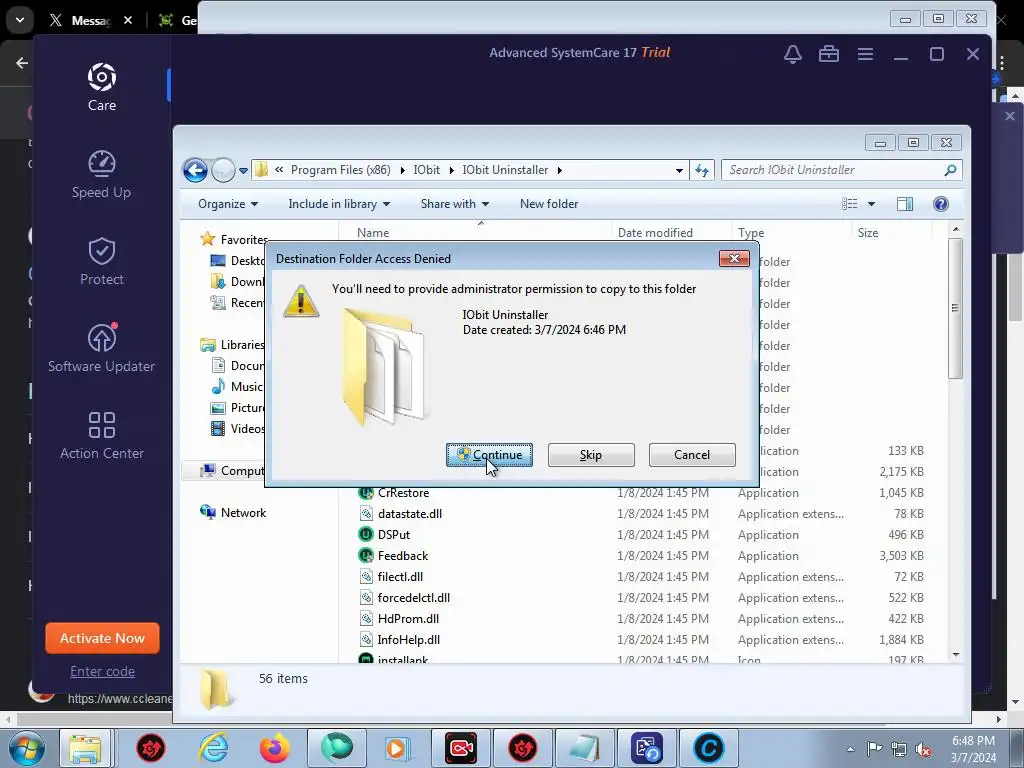Open the browser tab list dropdown
The image size is (1024, 768).
(x=20, y=20)
